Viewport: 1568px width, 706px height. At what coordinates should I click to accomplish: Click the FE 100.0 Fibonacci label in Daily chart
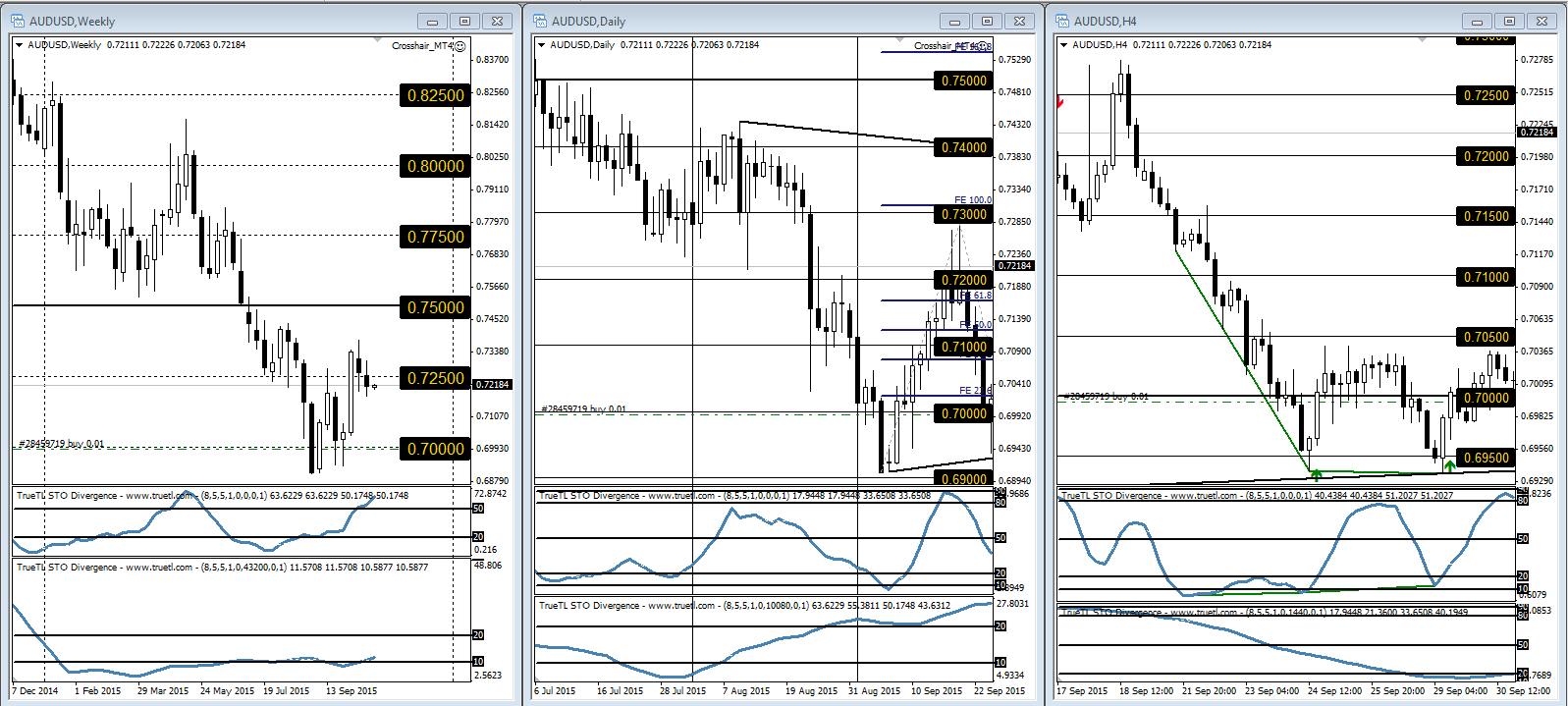(x=972, y=199)
